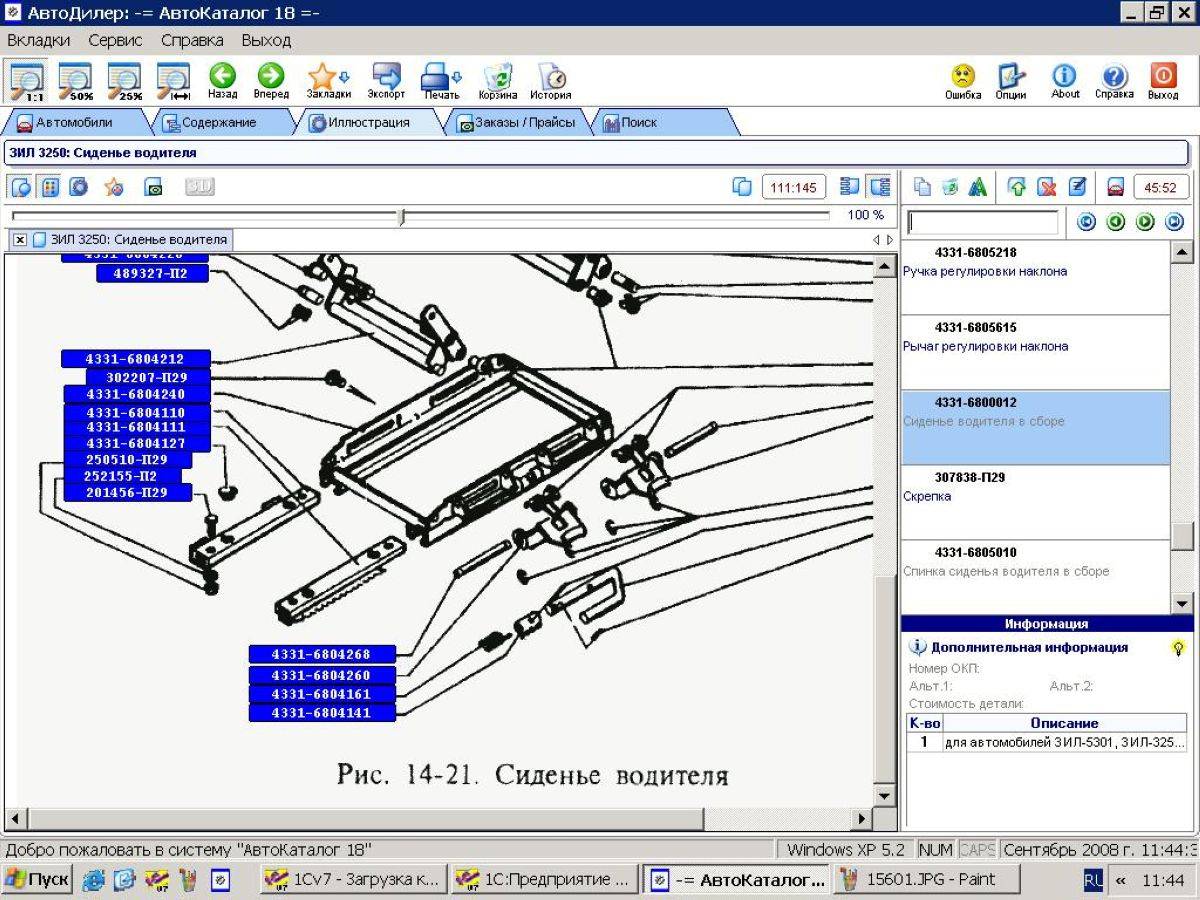Click the star bookmark icon in illustration toolbar
This screenshot has height=900, width=1200.
point(114,187)
